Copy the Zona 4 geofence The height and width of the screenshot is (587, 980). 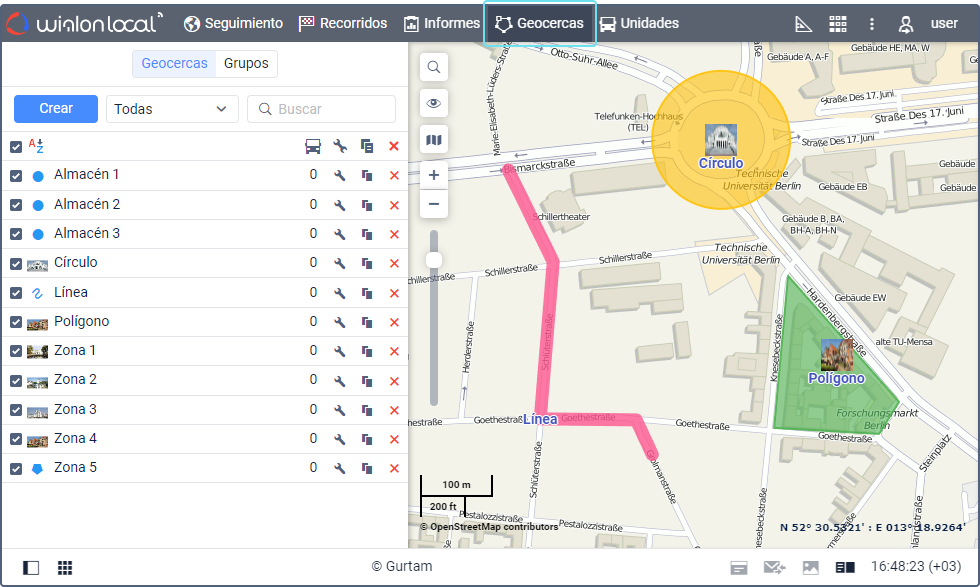tap(367, 439)
